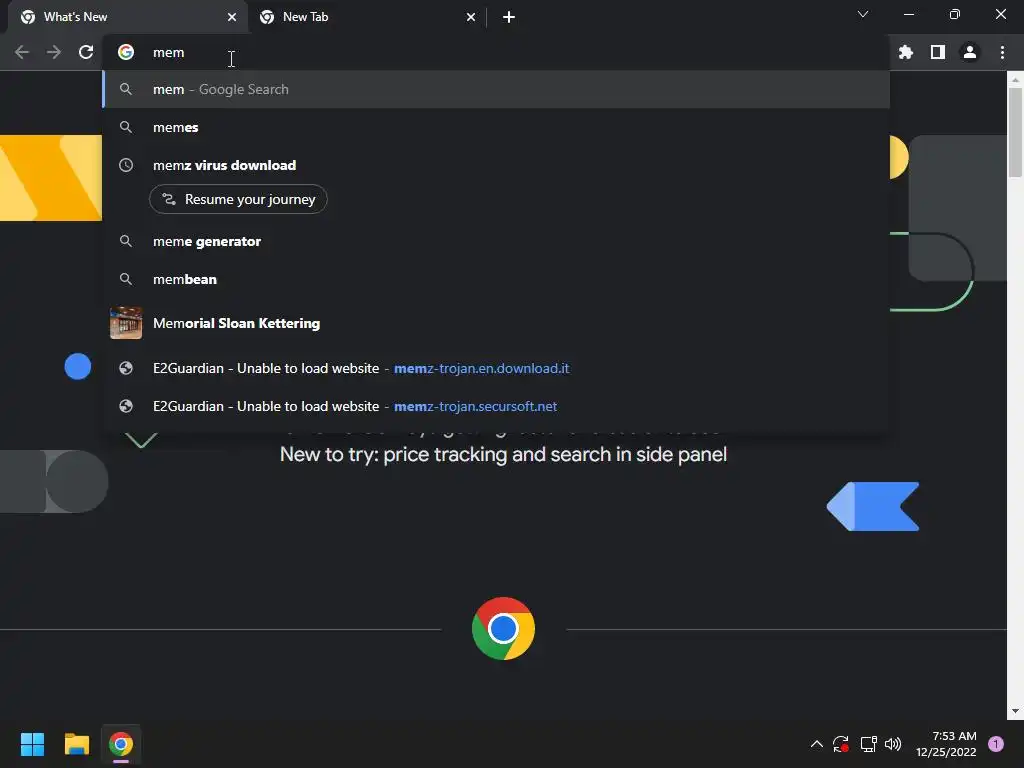Click the Google icon in address bar

126,52
